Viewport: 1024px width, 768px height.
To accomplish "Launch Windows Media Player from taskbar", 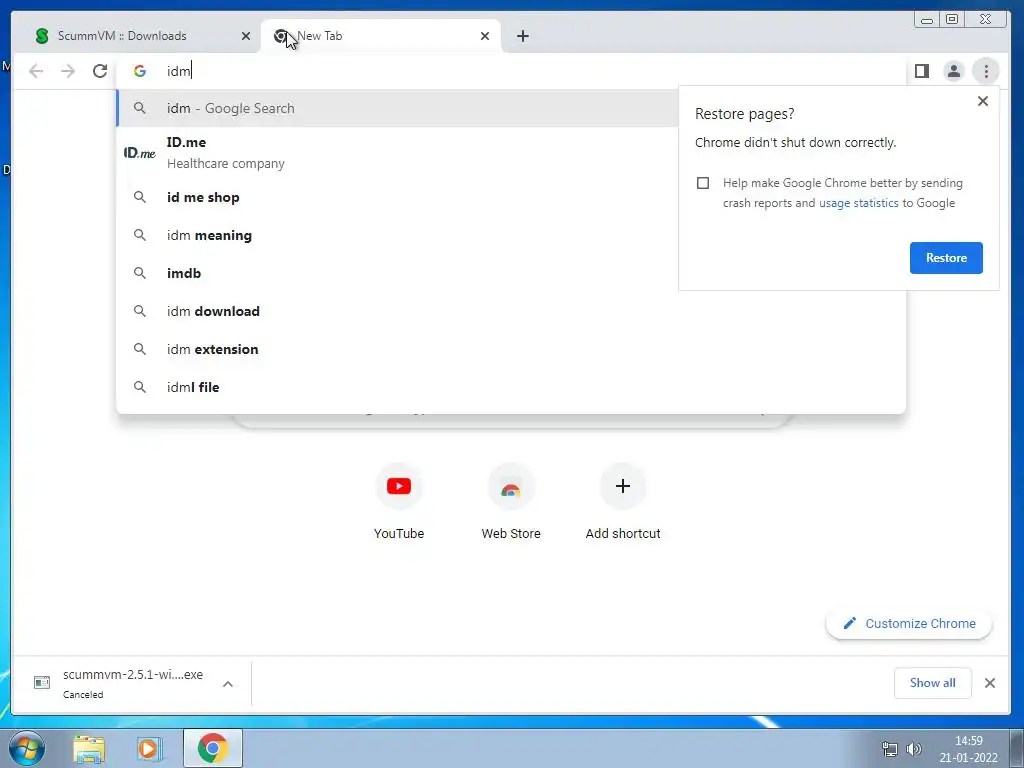I will 149,748.
